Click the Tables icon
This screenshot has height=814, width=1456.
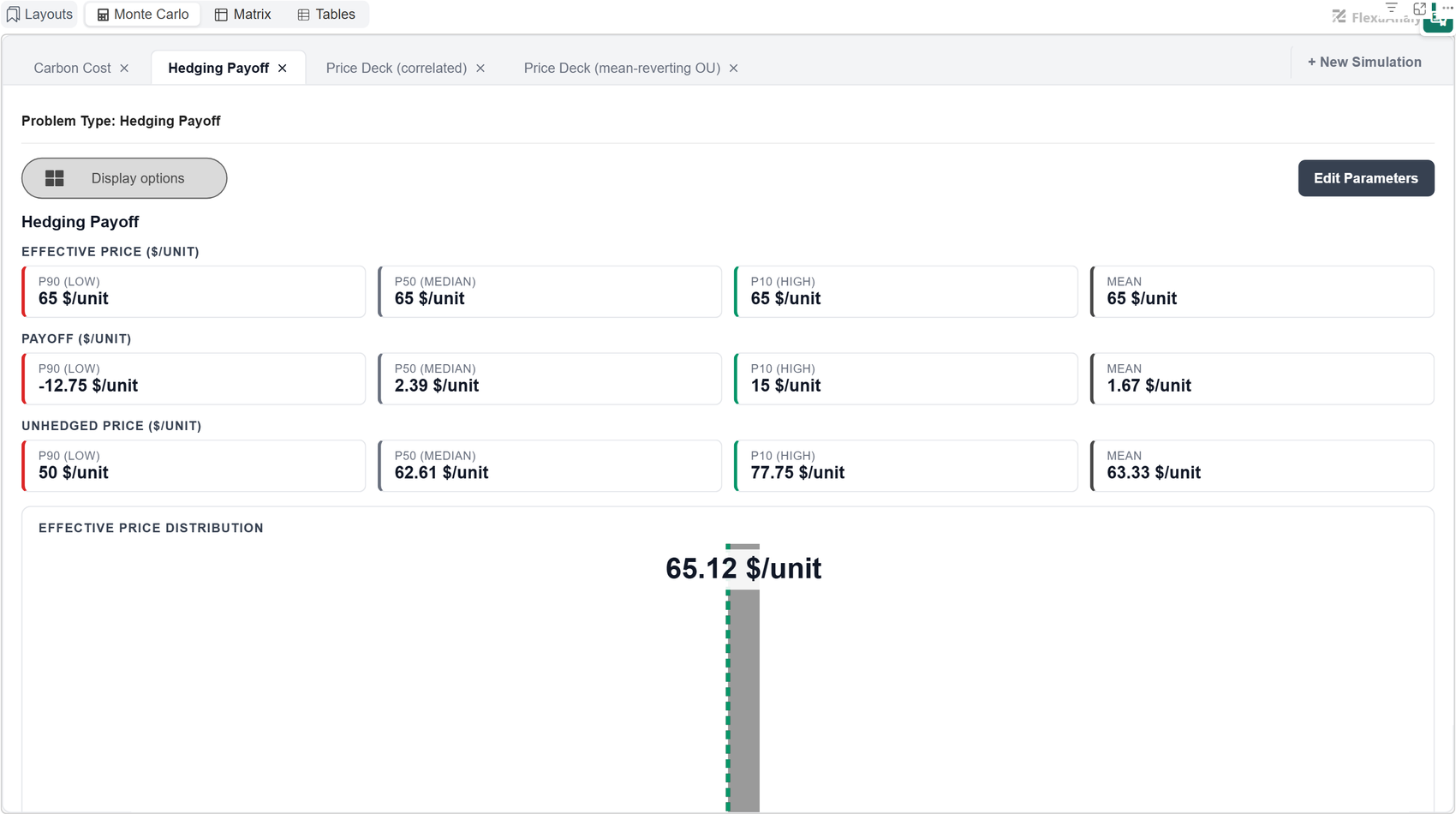point(303,15)
